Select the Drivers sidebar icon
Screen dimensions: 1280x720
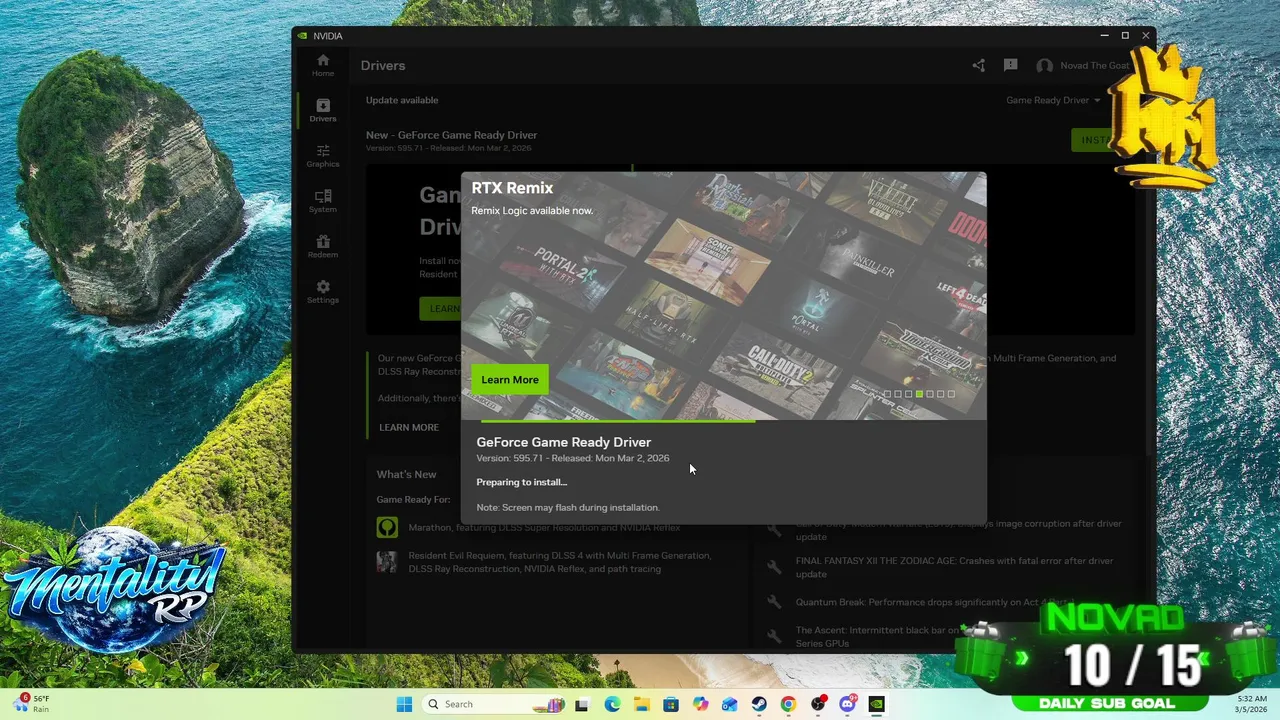click(322, 110)
